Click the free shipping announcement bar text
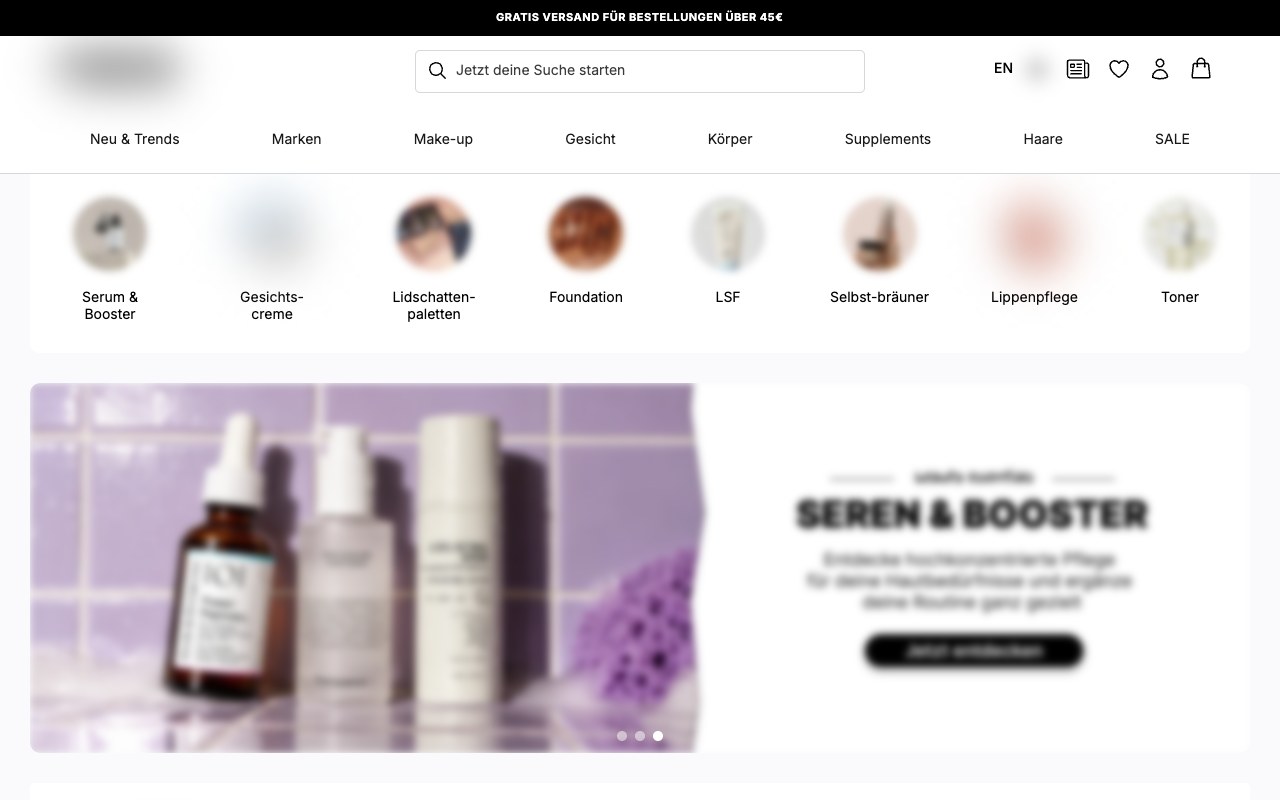Screen dimensions: 1280x800 pyautogui.click(x=639, y=17)
